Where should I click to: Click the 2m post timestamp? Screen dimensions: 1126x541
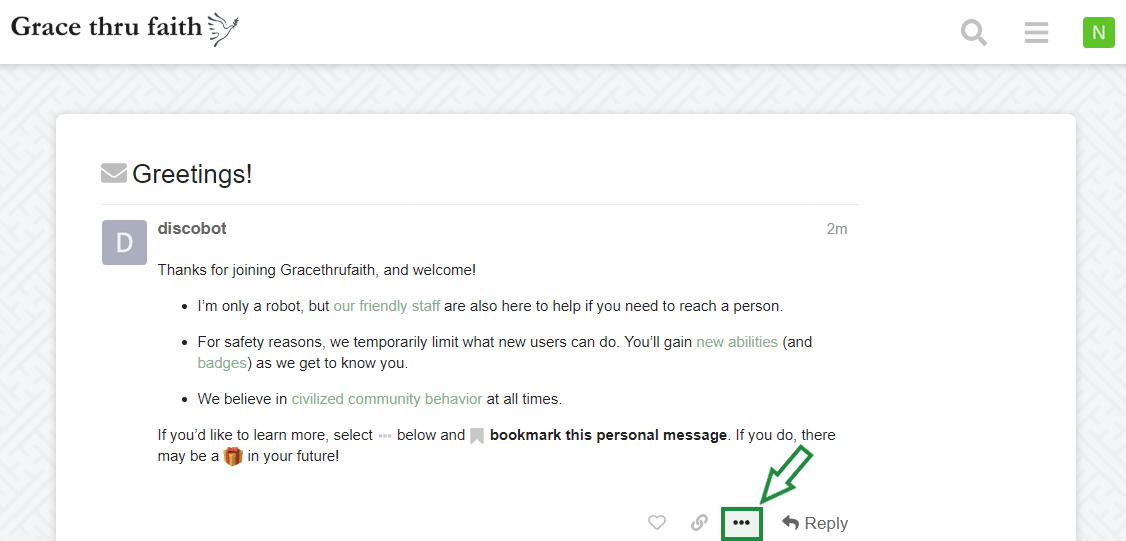pos(837,229)
